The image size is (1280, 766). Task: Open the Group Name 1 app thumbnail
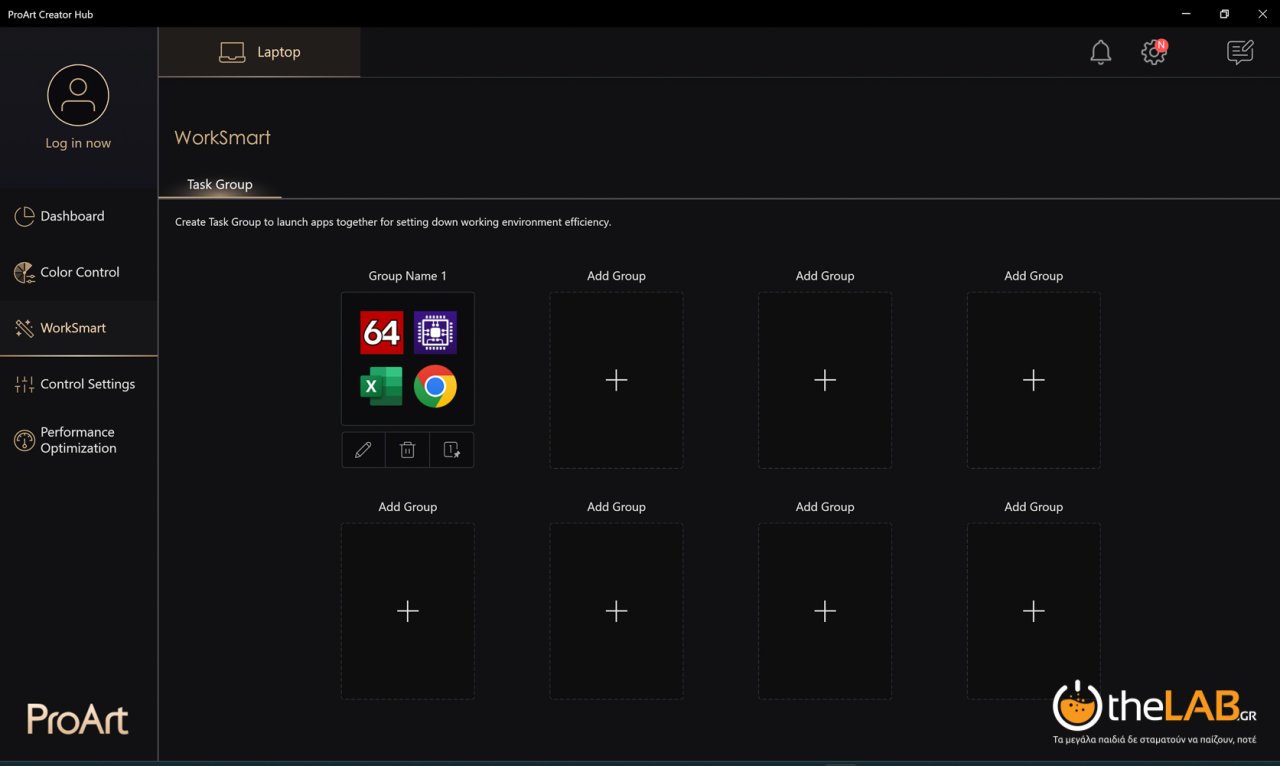click(x=408, y=359)
